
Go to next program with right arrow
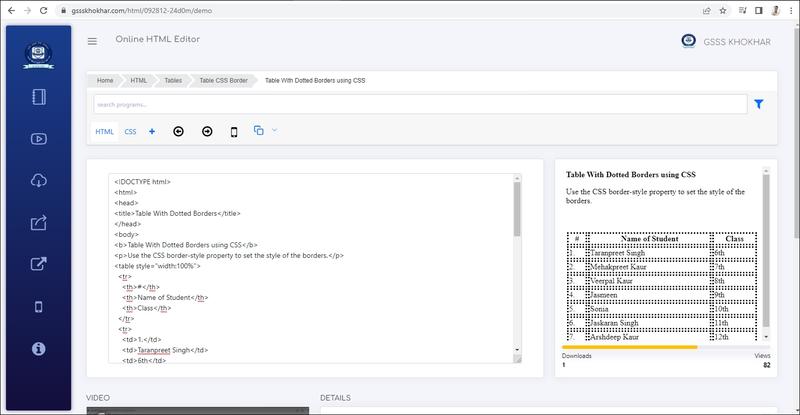(207, 131)
